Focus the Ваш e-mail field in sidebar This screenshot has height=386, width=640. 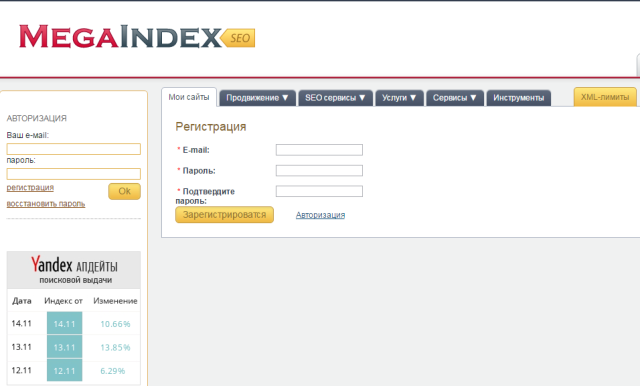click(x=73, y=149)
